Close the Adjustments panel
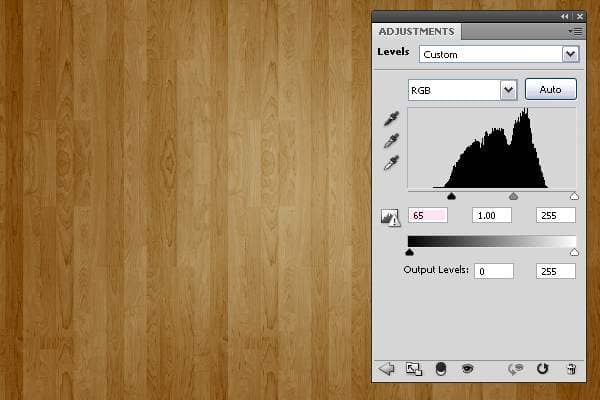This screenshot has height=400, width=600. (580, 16)
